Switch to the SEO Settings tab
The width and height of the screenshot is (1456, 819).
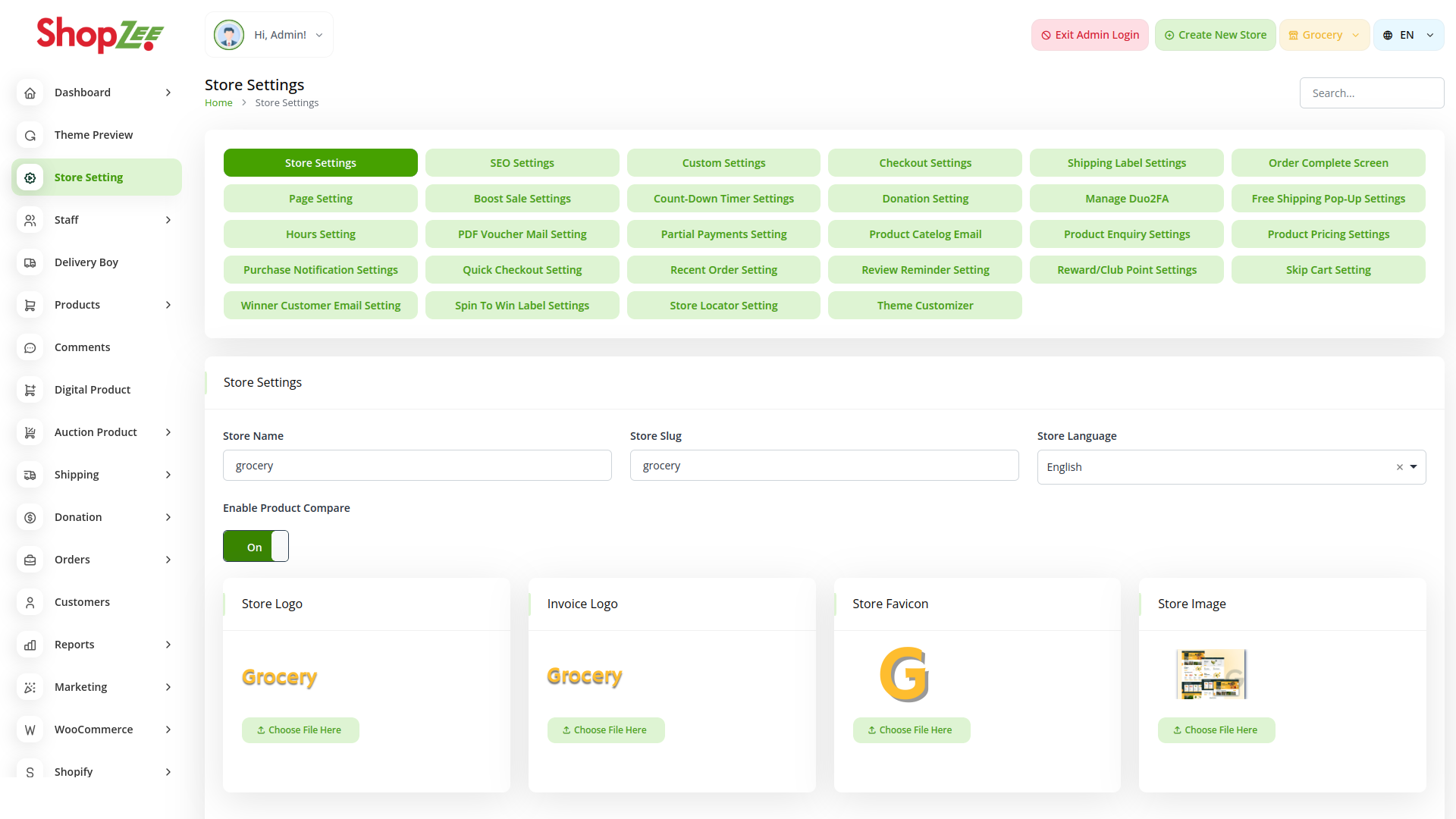(x=522, y=163)
